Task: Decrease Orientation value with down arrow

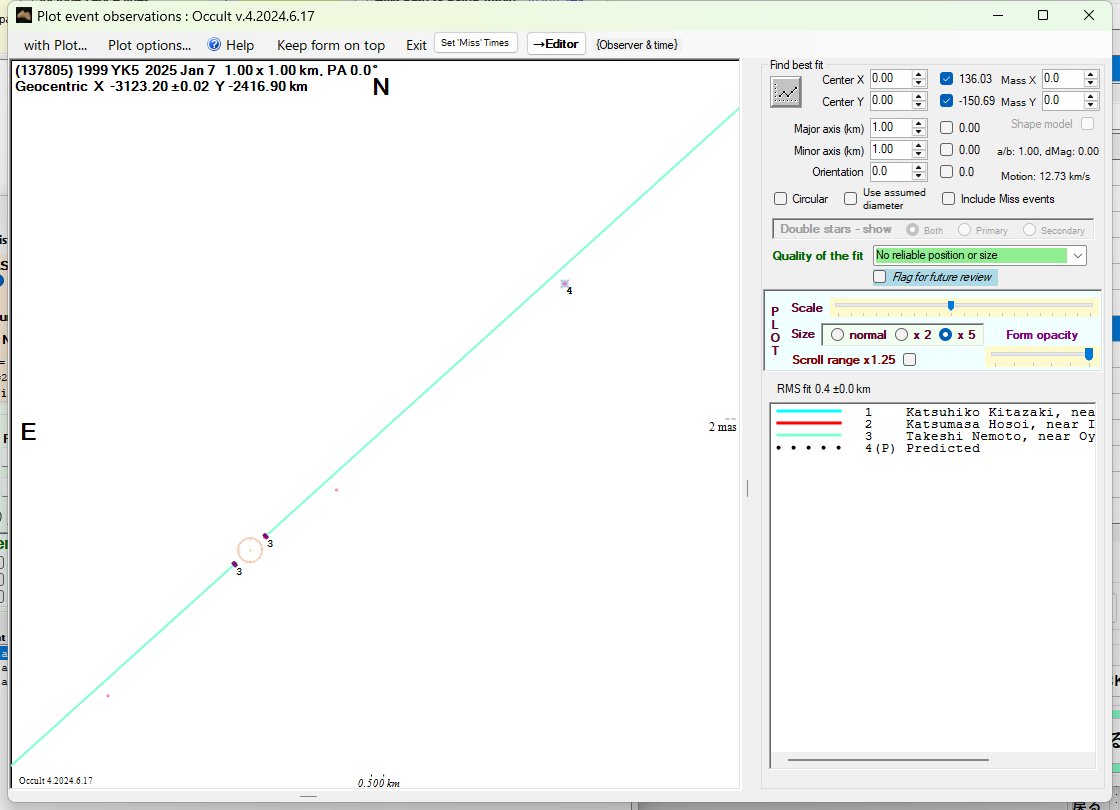Action: [919, 176]
